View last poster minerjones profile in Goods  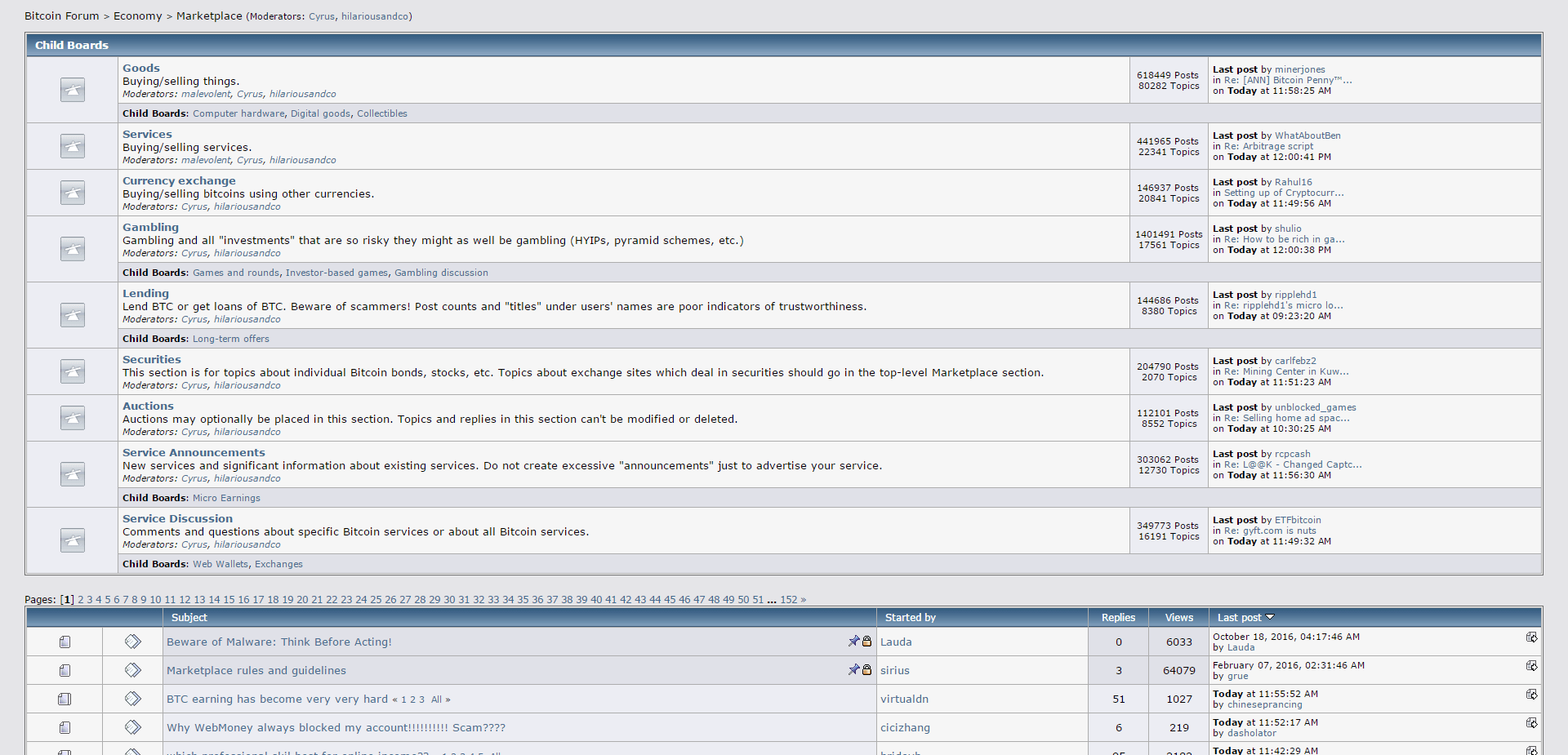click(1300, 70)
